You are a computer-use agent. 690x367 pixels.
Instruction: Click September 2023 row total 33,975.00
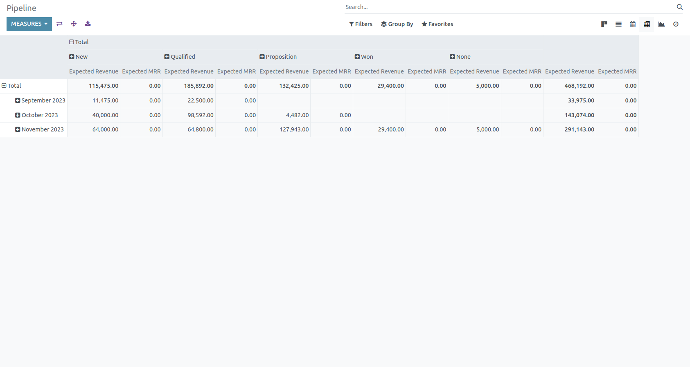[569, 100]
